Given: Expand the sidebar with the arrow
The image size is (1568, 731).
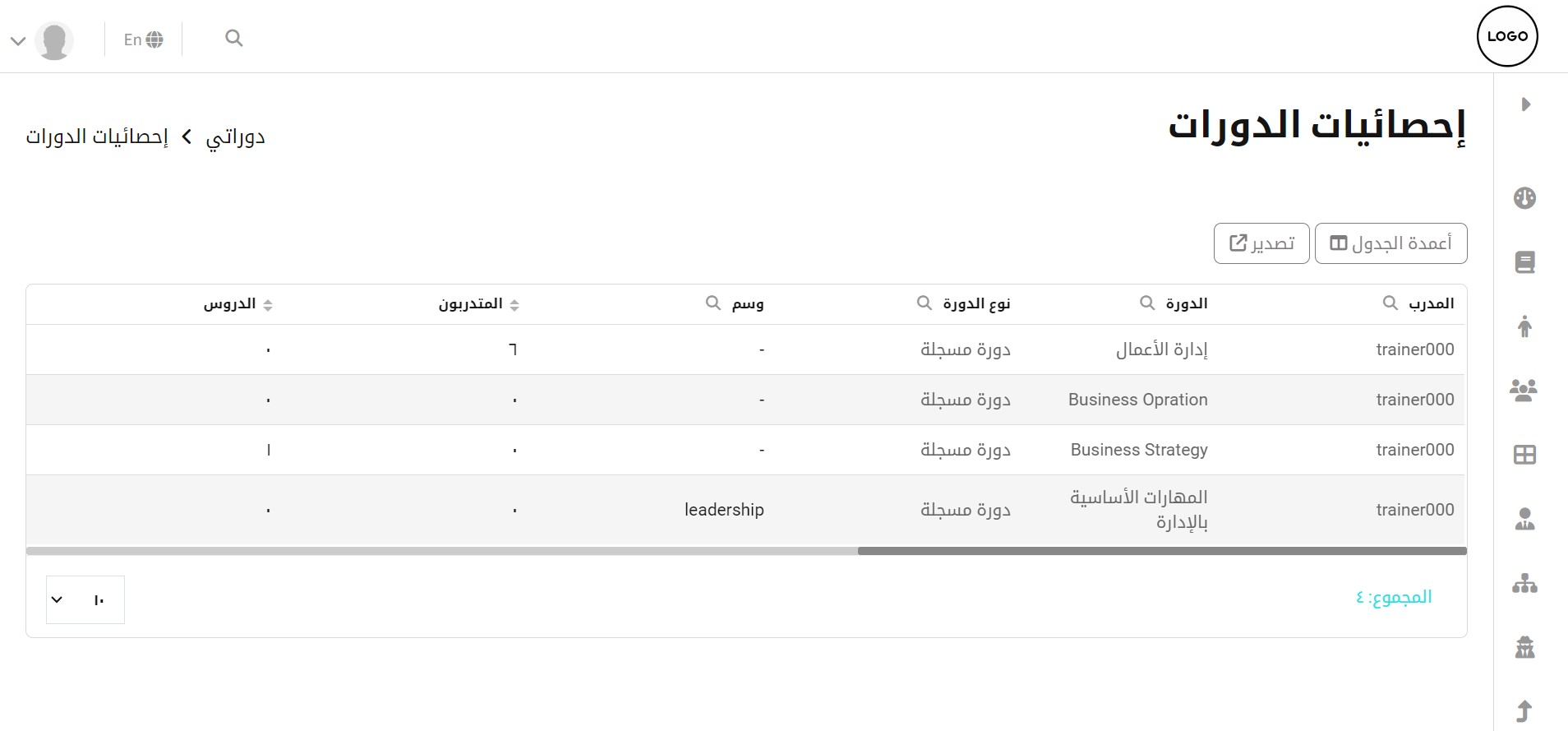Looking at the screenshot, I should coord(1525,104).
